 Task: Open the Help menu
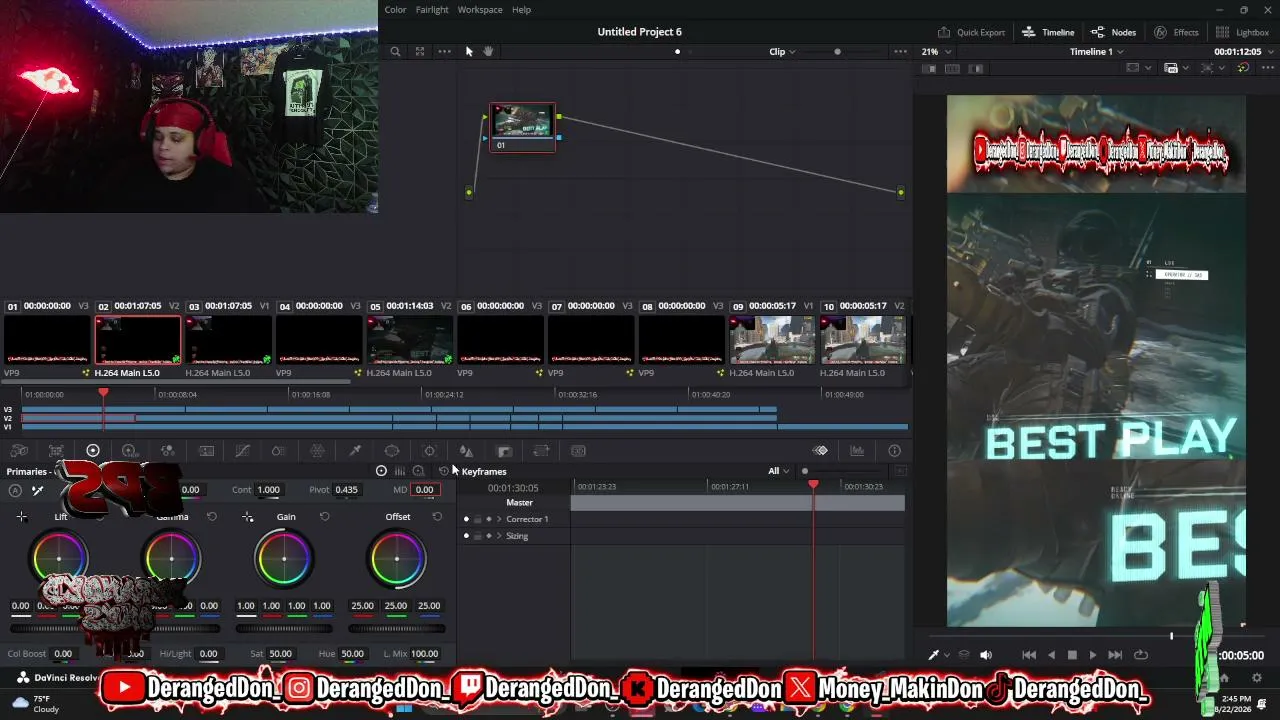click(521, 10)
